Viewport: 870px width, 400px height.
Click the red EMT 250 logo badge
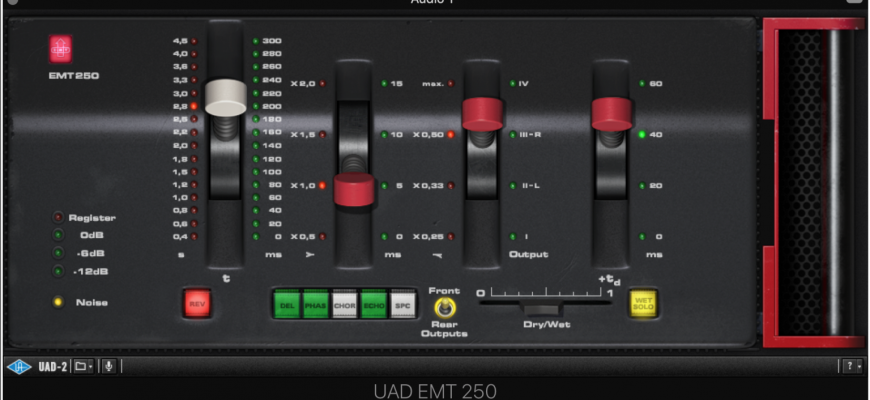click(61, 48)
